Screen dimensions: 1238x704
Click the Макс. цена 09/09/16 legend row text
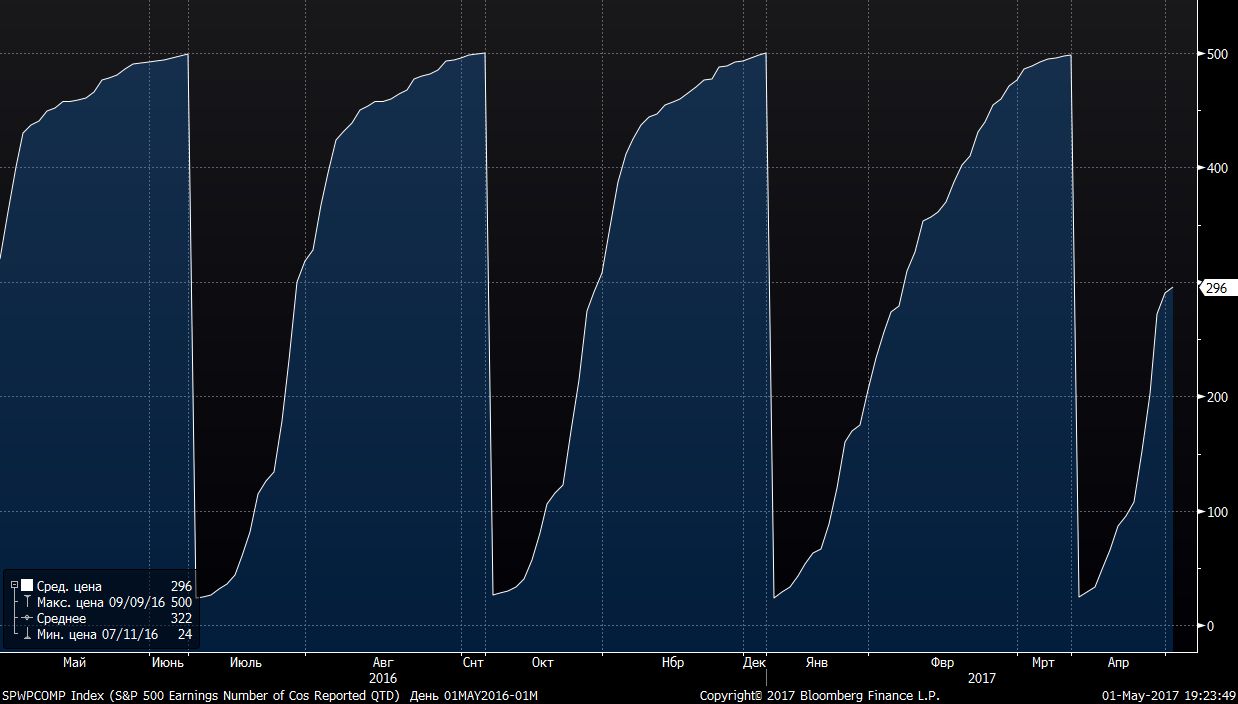point(101,602)
